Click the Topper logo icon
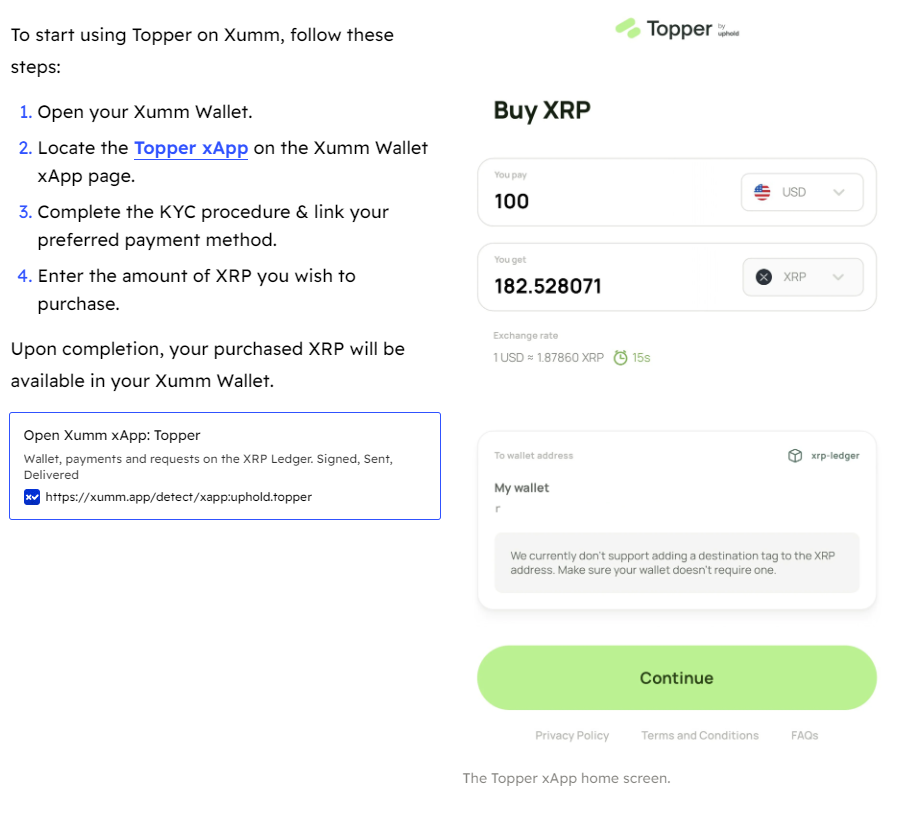The width and height of the screenshot is (897, 829). coord(627,29)
